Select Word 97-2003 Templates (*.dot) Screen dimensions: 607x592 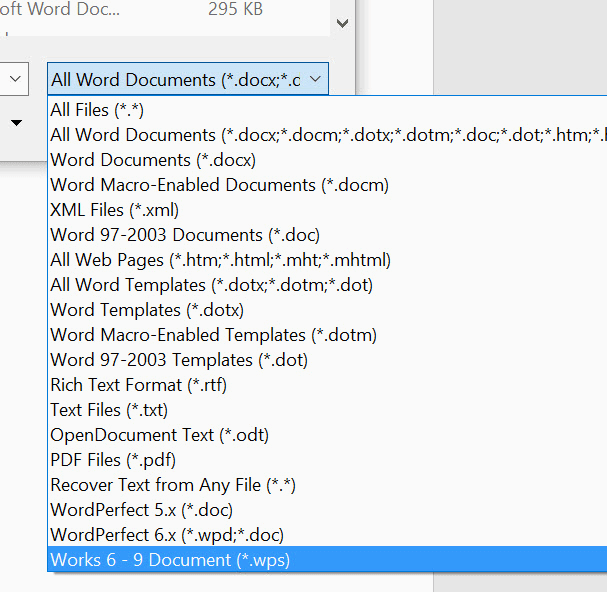click(327, 360)
